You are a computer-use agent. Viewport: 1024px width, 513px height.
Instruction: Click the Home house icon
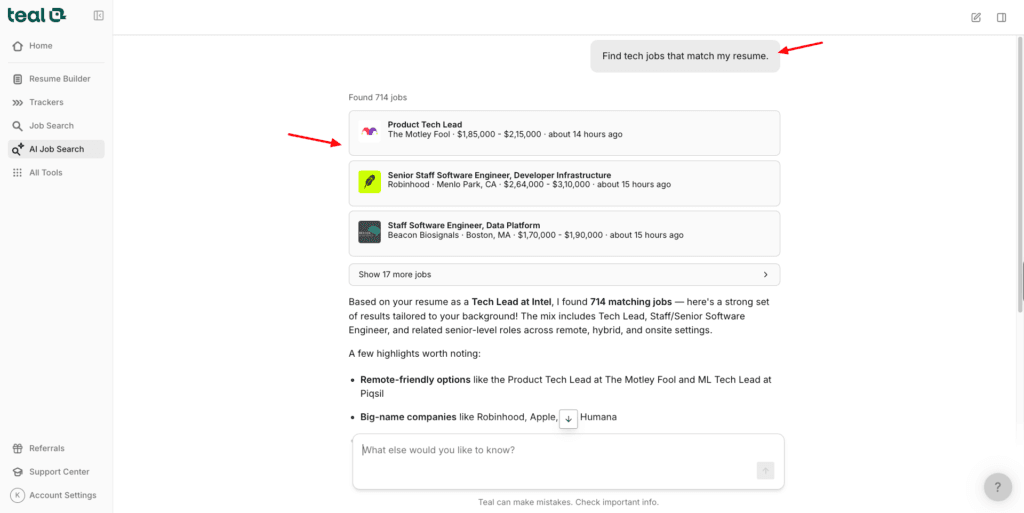pyautogui.click(x=18, y=46)
